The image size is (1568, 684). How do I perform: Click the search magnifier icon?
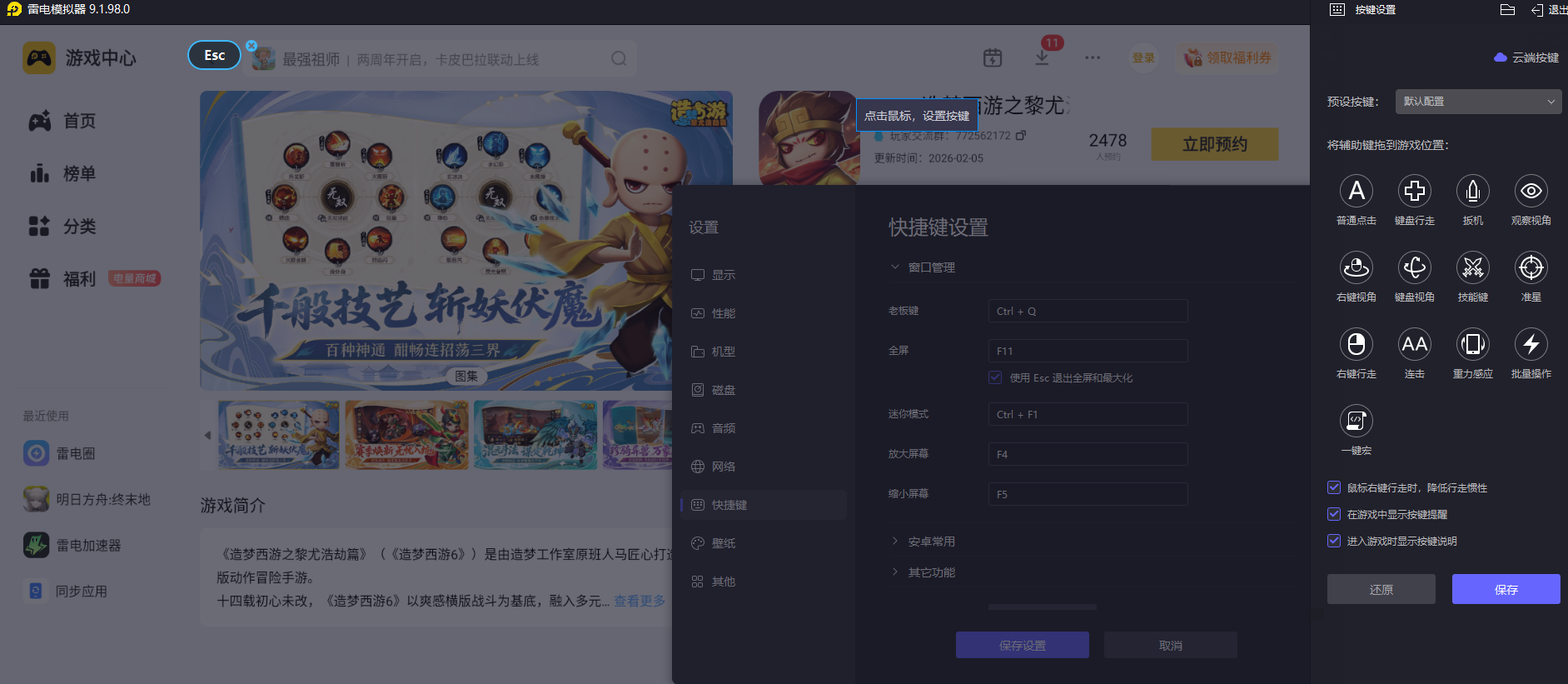(619, 58)
